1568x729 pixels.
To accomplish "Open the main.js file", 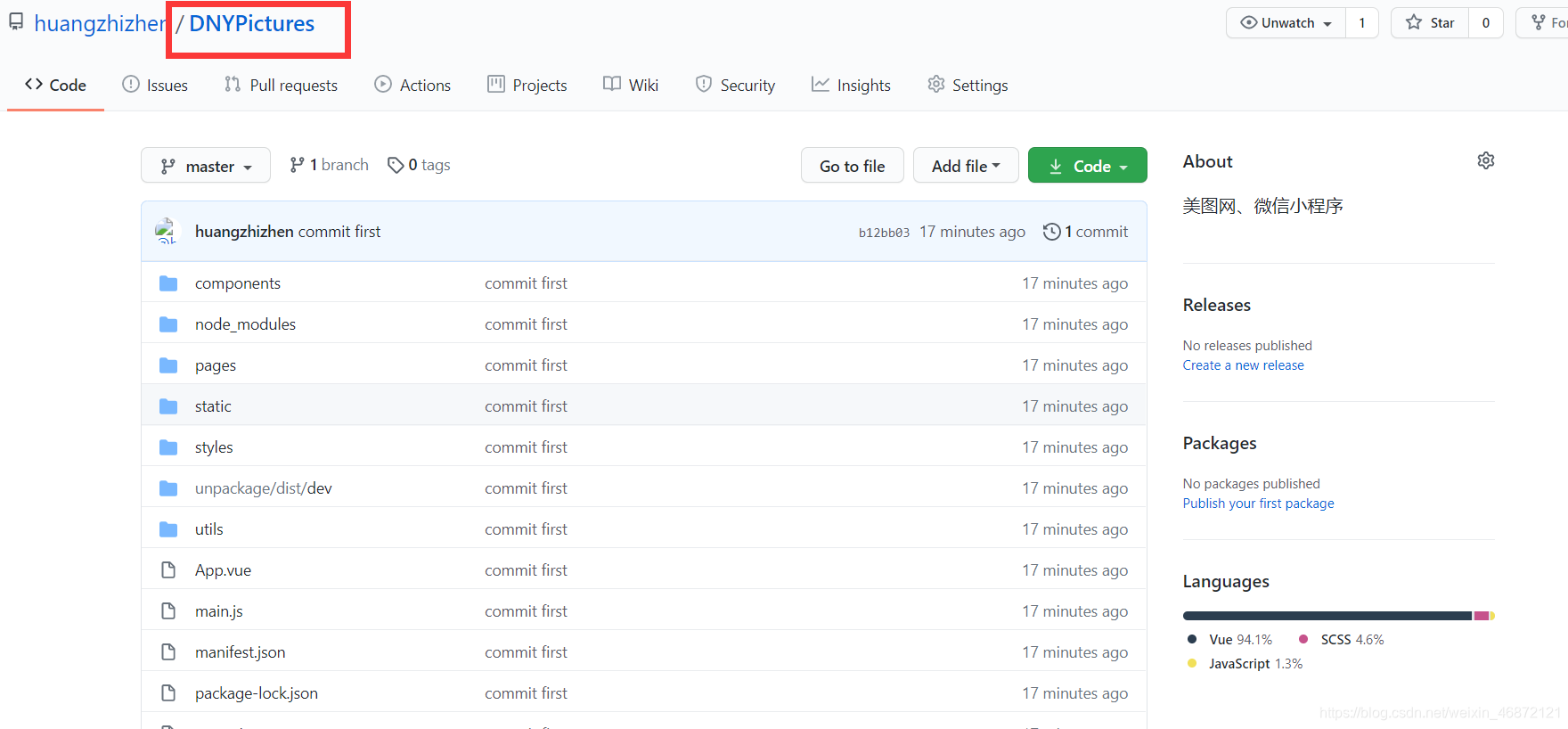I will [x=219, y=611].
